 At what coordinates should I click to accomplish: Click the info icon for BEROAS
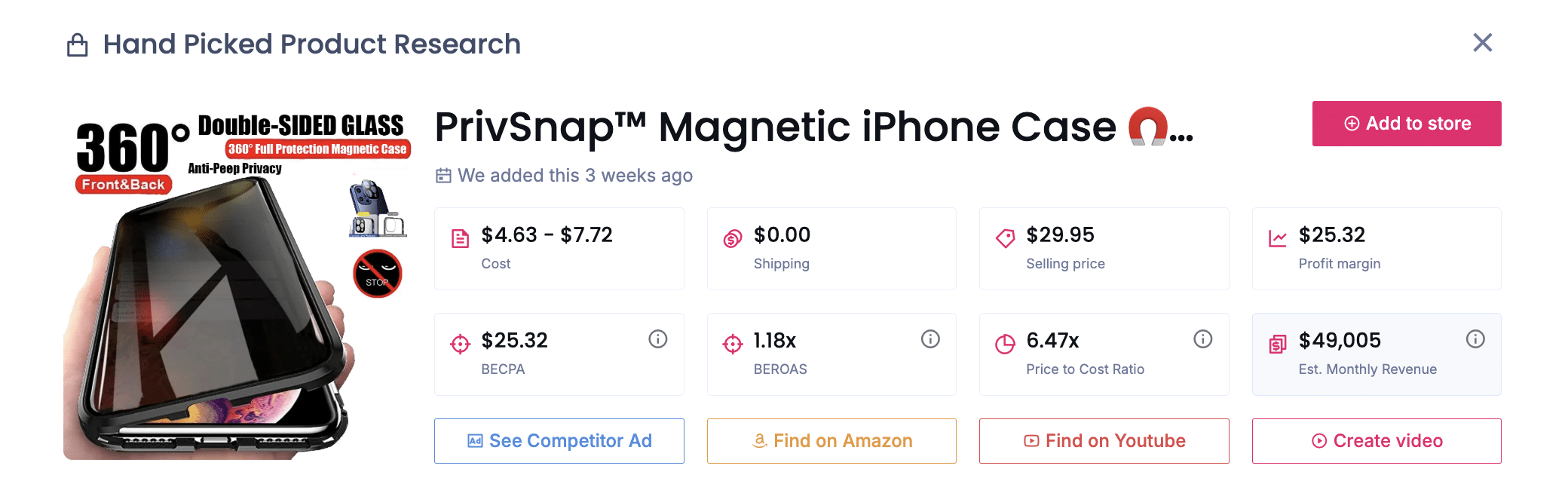[929, 339]
